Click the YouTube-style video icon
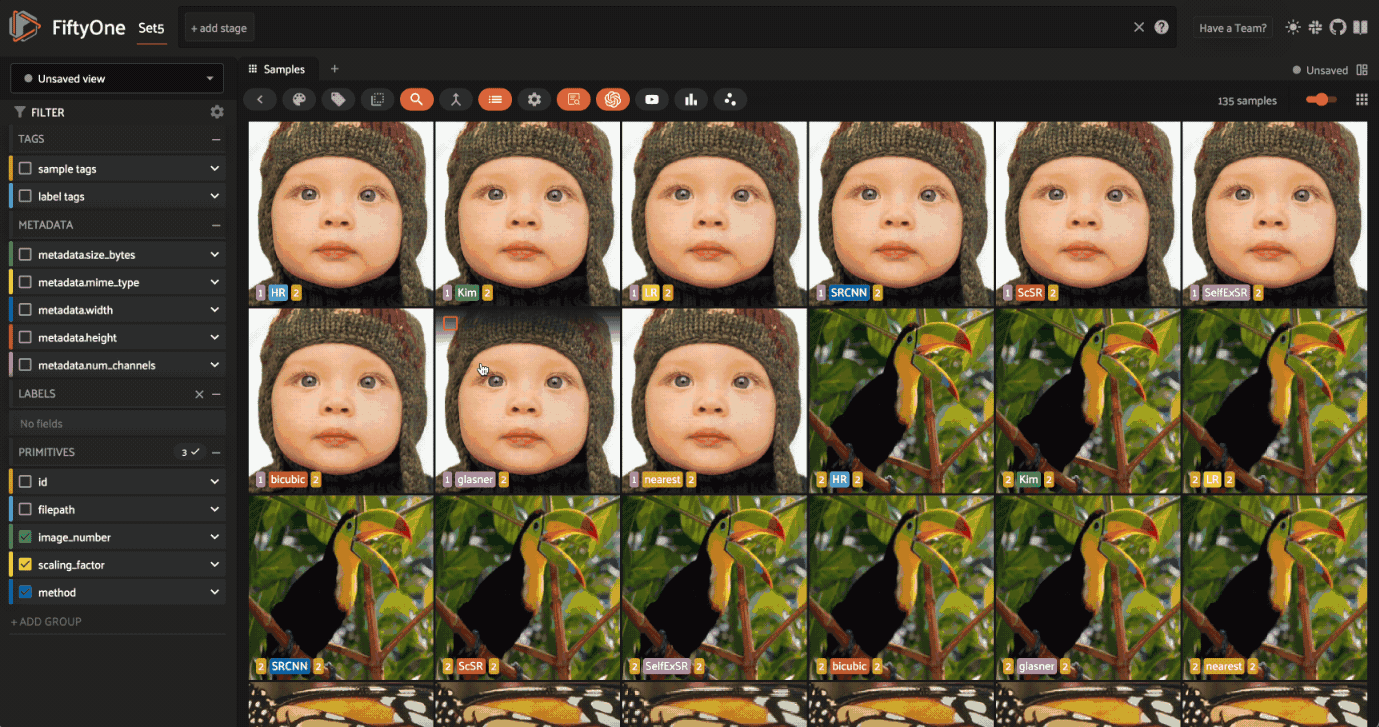This screenshot has width=1379, height=727. pos(652,99)
